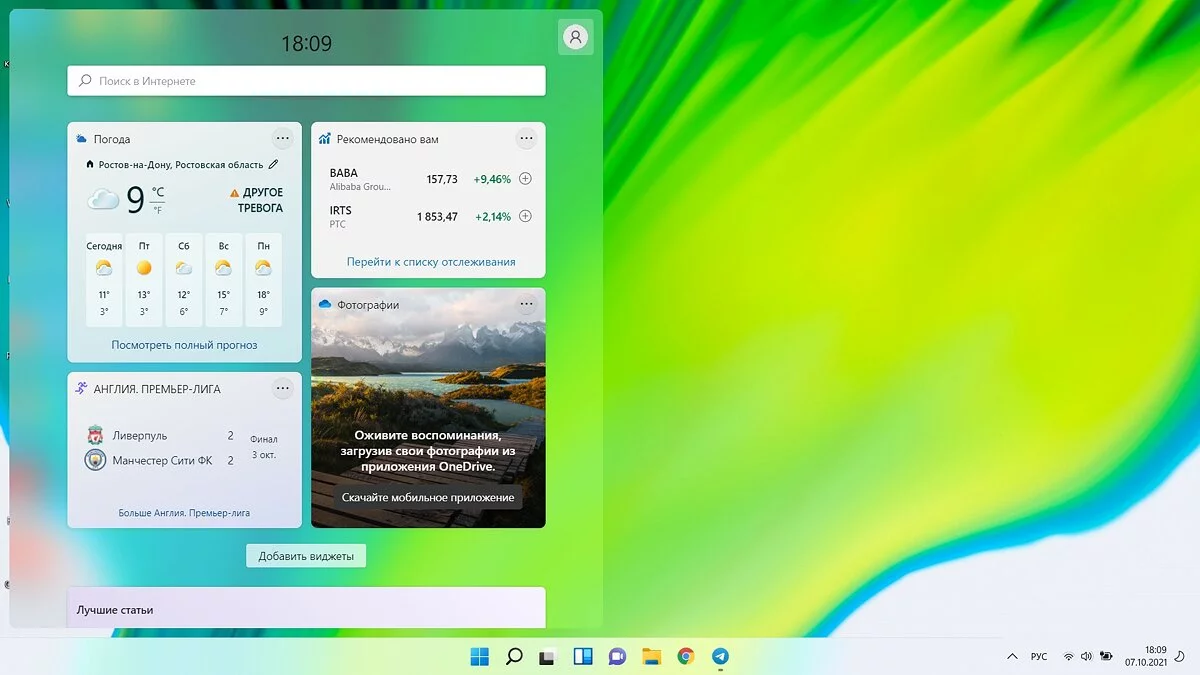Open the ДРУГОЕ ТРЕВОГА weather alert
The width and height of the screenshot is (1200, 675).
(x=257, y=200)
